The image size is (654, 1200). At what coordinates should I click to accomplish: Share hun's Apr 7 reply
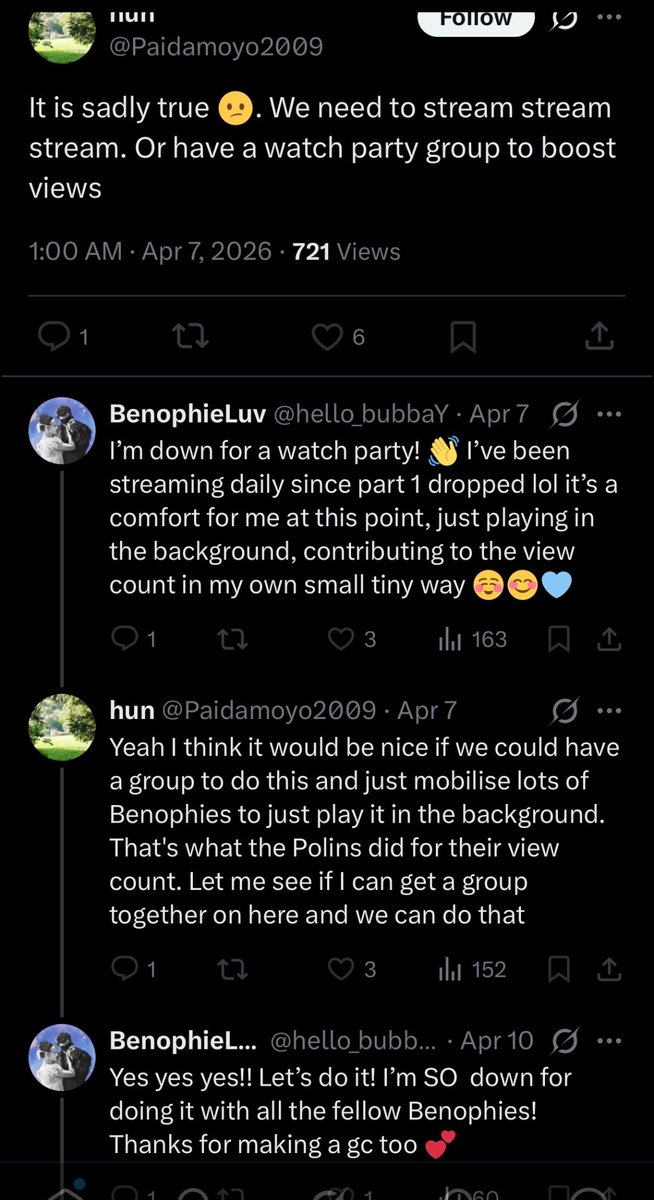click(609, 969)
